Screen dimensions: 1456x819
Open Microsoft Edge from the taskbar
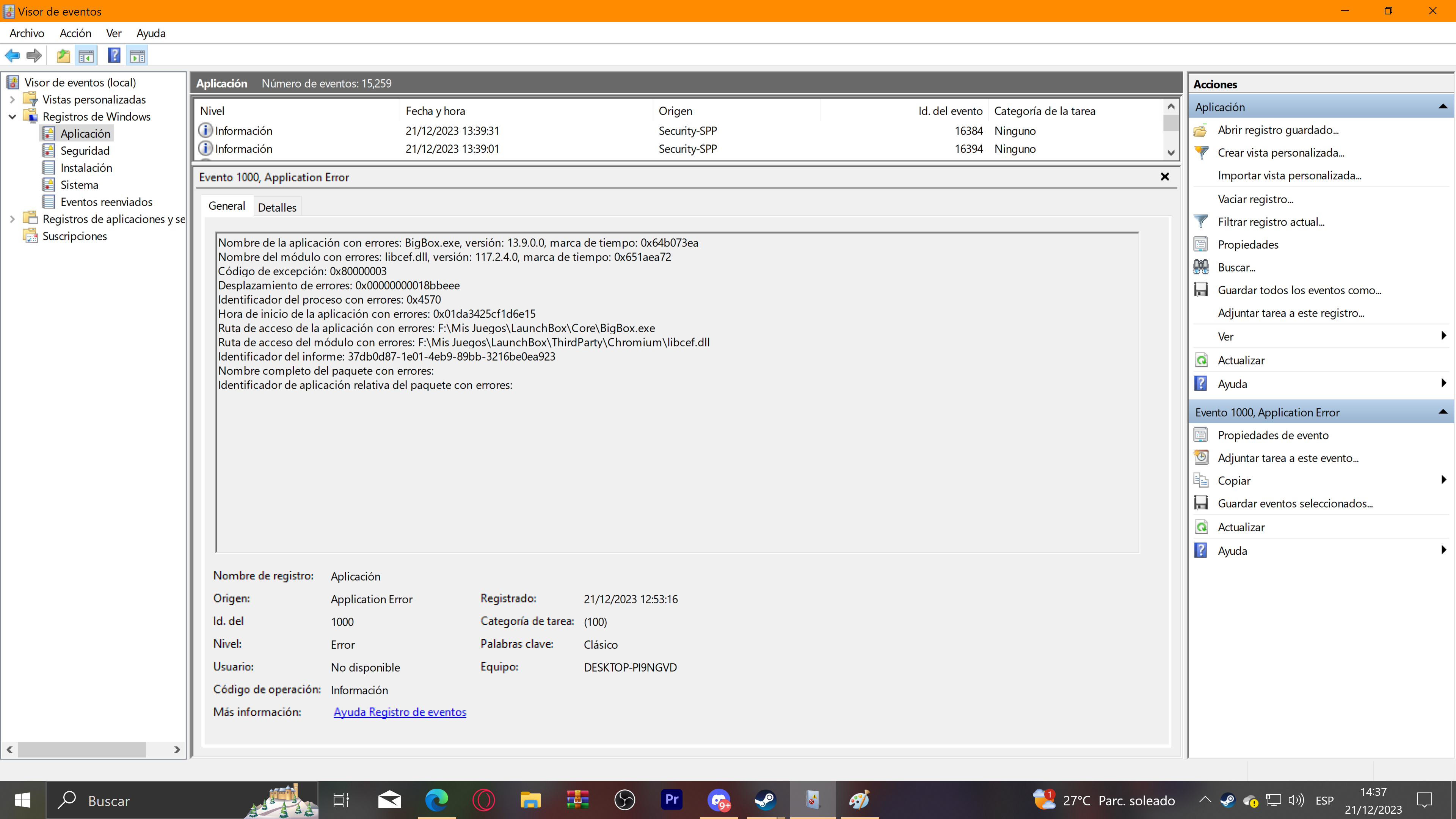click(x=436, y=800)
